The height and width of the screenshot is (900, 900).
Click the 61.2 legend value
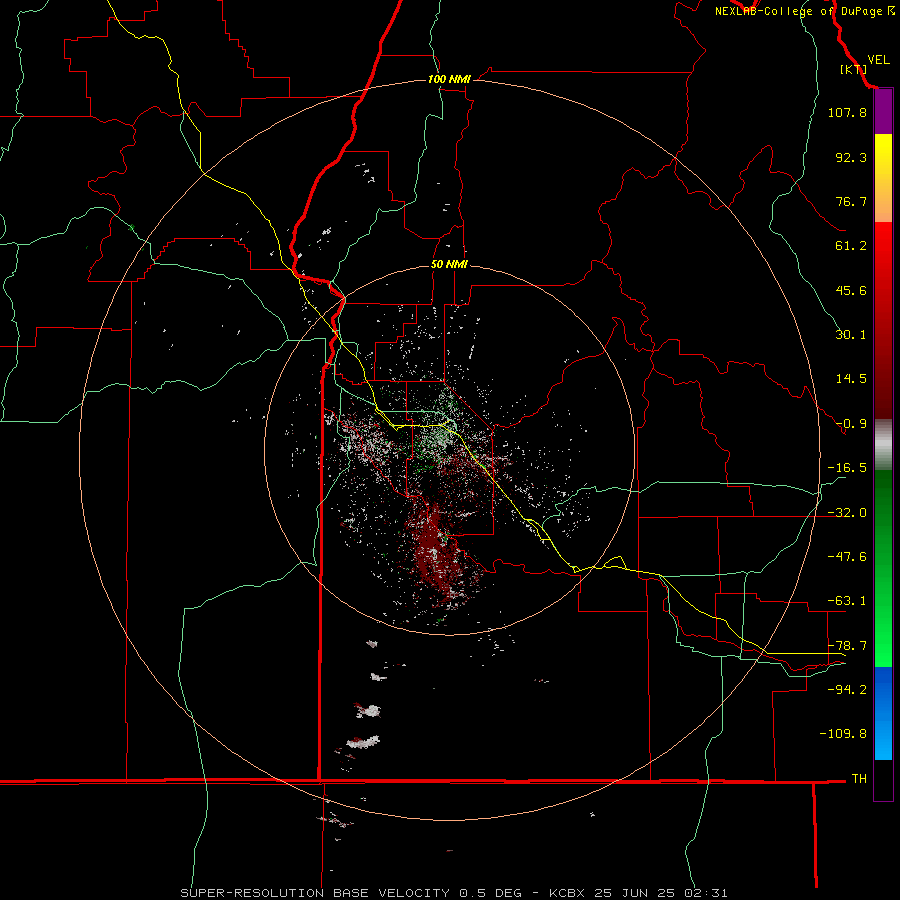[x=851, y=246]
